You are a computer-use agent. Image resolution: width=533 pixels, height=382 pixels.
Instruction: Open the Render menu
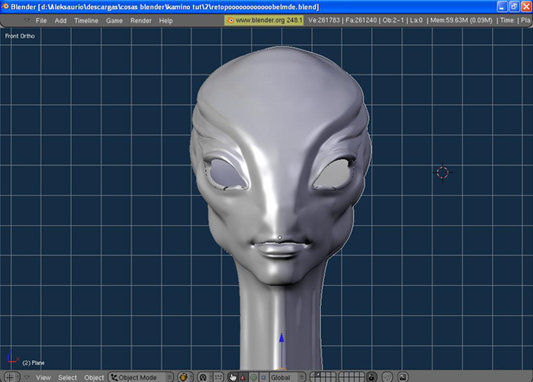141,21
